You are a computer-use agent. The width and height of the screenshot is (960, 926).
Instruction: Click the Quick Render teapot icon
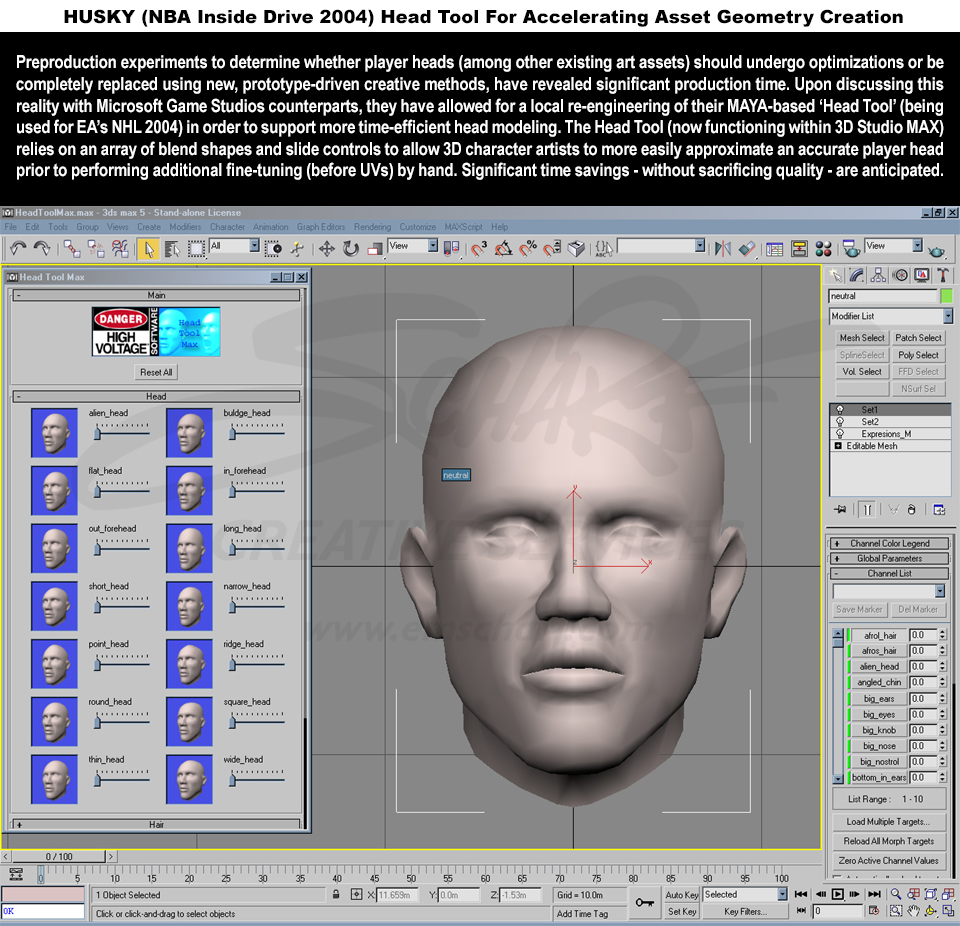click(x=936, y=250)
